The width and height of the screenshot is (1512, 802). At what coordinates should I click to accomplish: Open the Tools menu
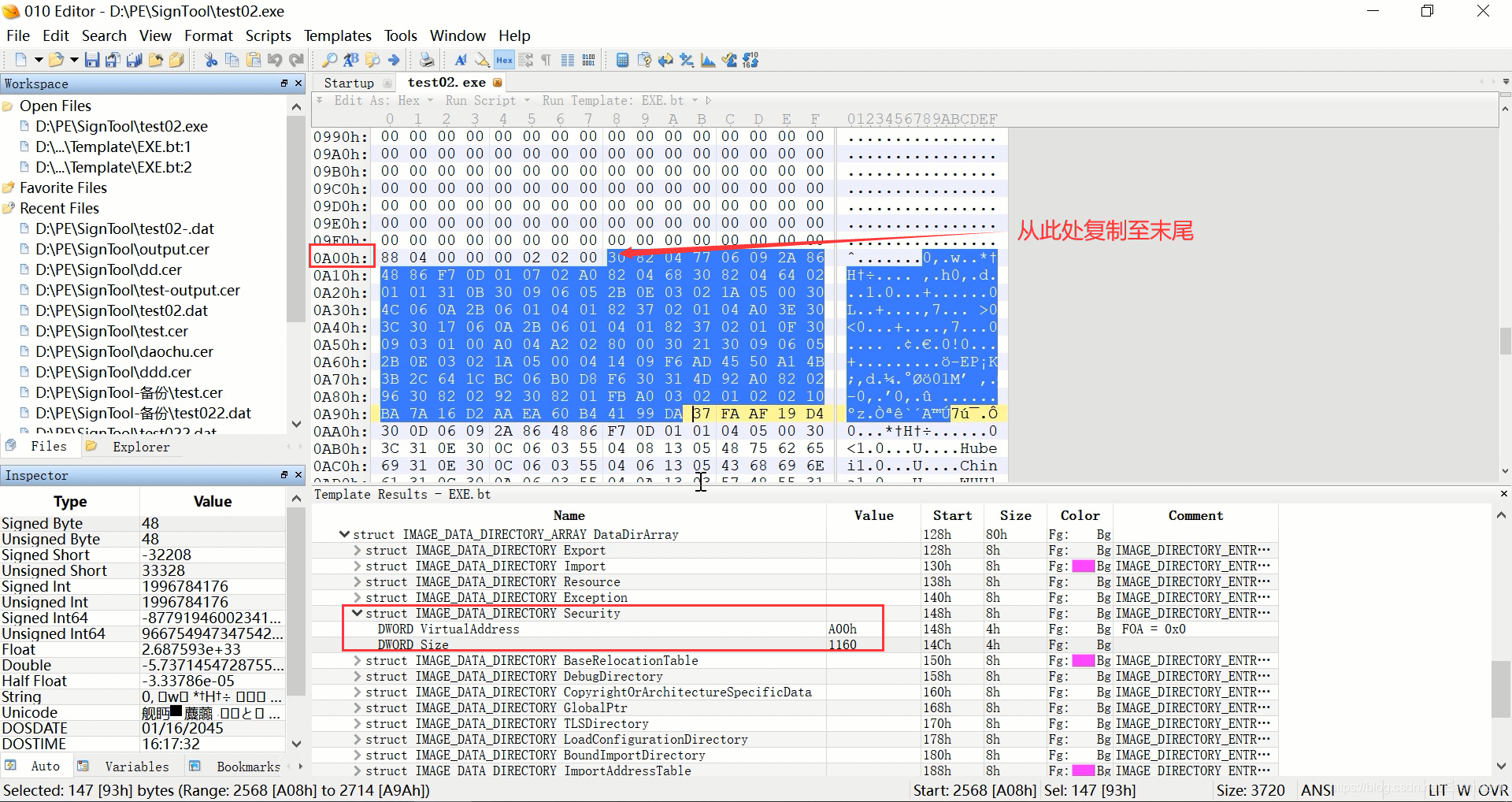pyautogui.click(x=400, y=35)
